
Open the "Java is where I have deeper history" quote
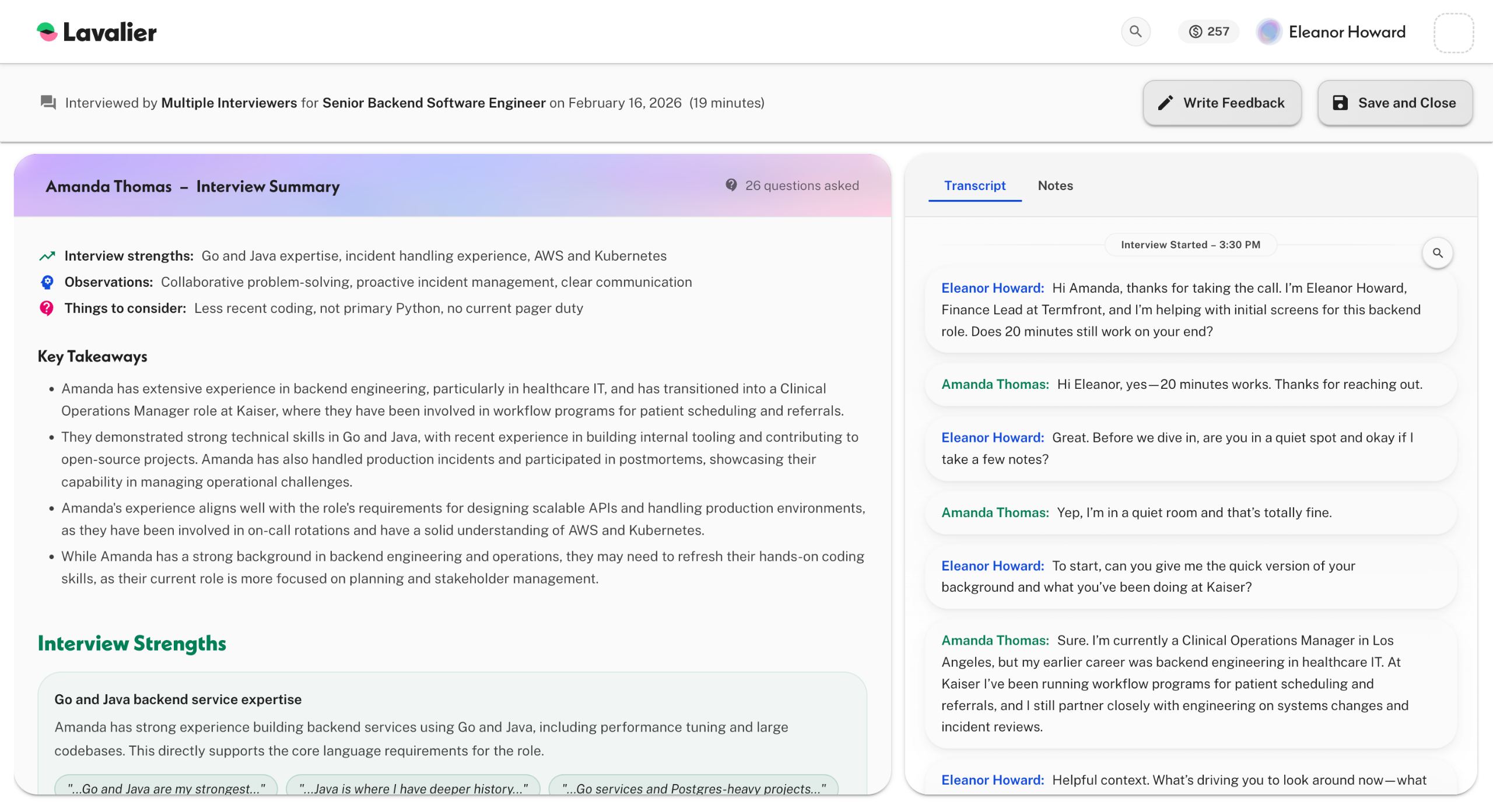point(413,787)
